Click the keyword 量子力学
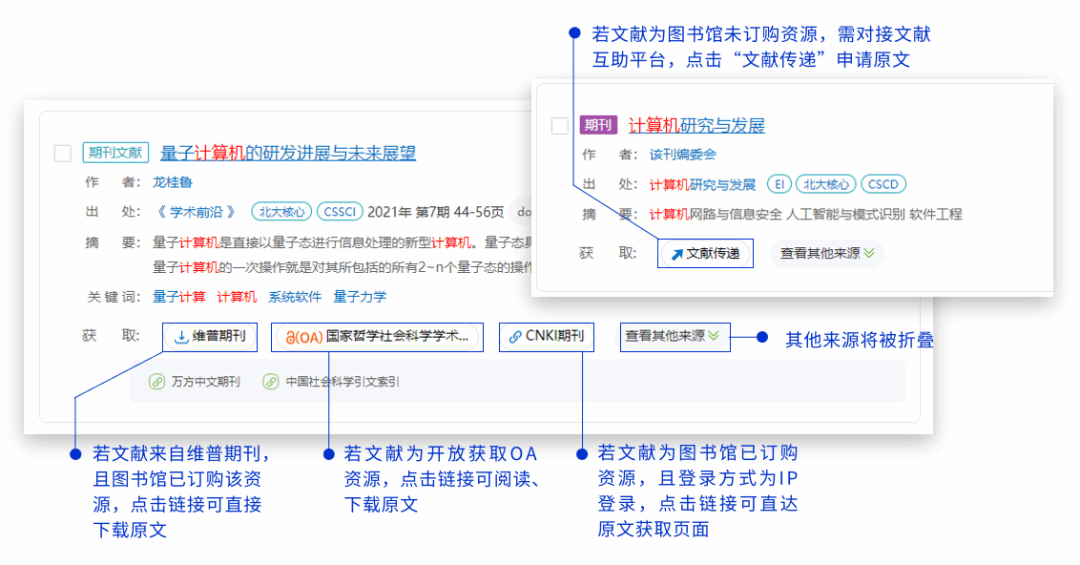Viewport: 1080px width, 565px height. 360,297
